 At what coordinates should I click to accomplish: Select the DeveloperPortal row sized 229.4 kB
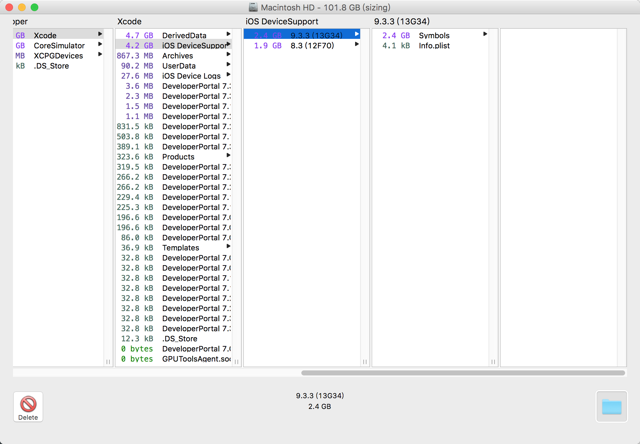(174, 197)
